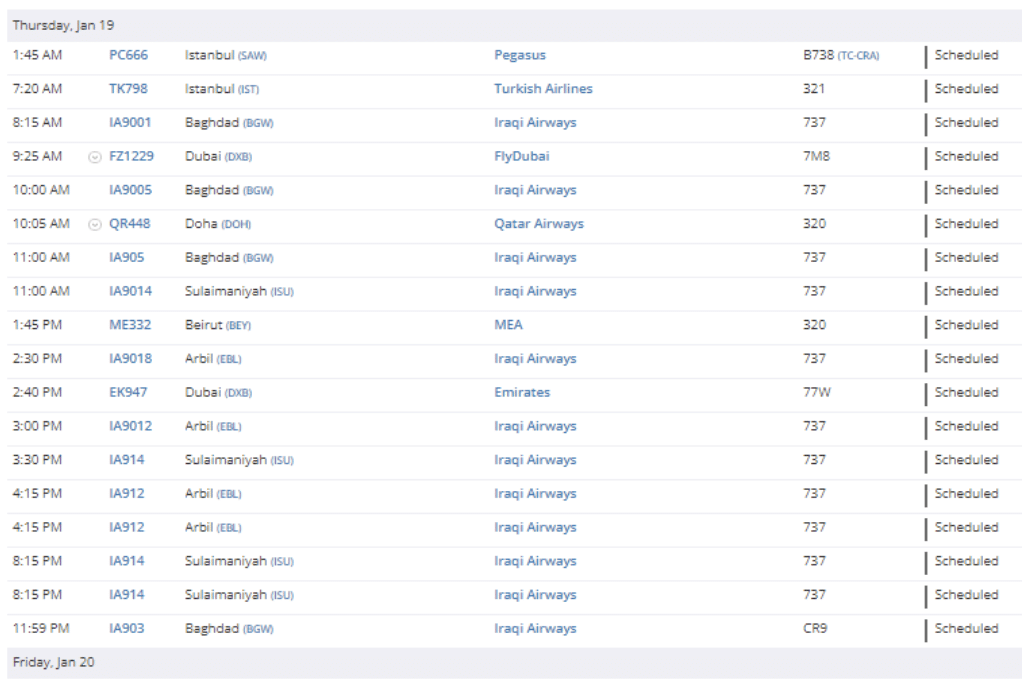Expand codeshare arrow beside flight FZ1229
This screenshot has height=684, width=1026.
coord(95,157)
